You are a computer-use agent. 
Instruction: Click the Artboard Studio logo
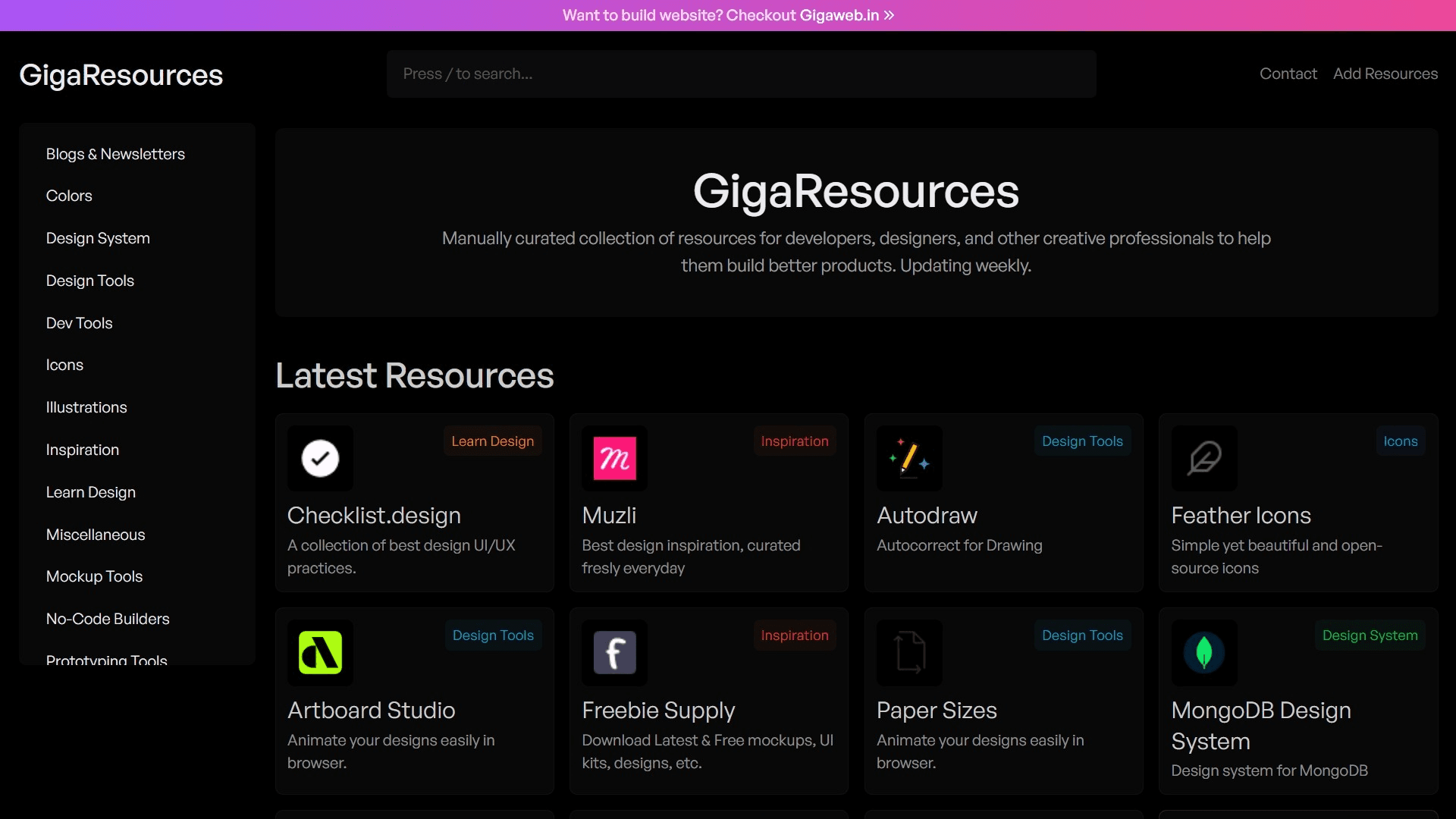point(320,652)
